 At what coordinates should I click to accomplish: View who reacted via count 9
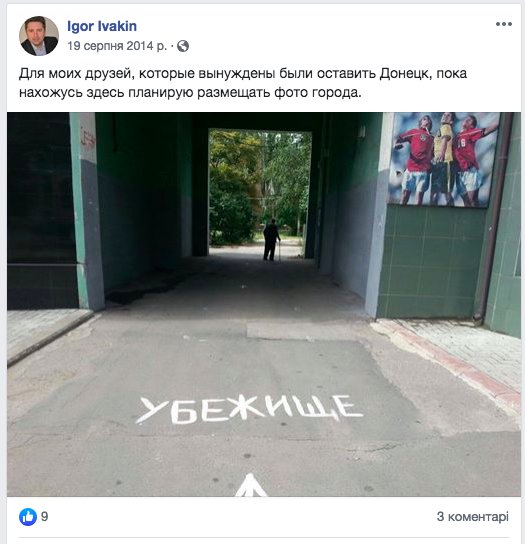(x=44, y=517)
